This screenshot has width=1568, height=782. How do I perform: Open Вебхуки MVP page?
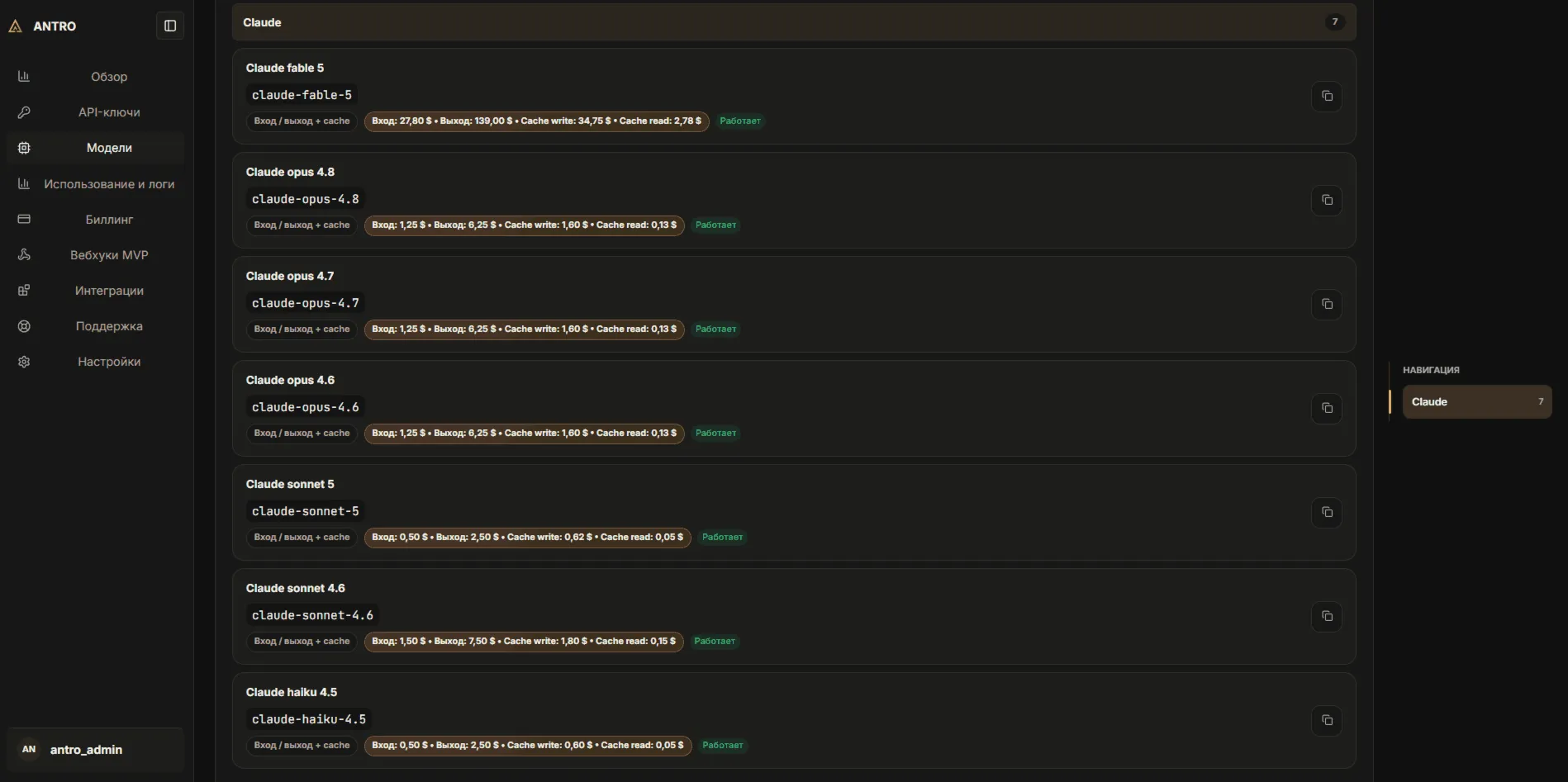(95, 254)
